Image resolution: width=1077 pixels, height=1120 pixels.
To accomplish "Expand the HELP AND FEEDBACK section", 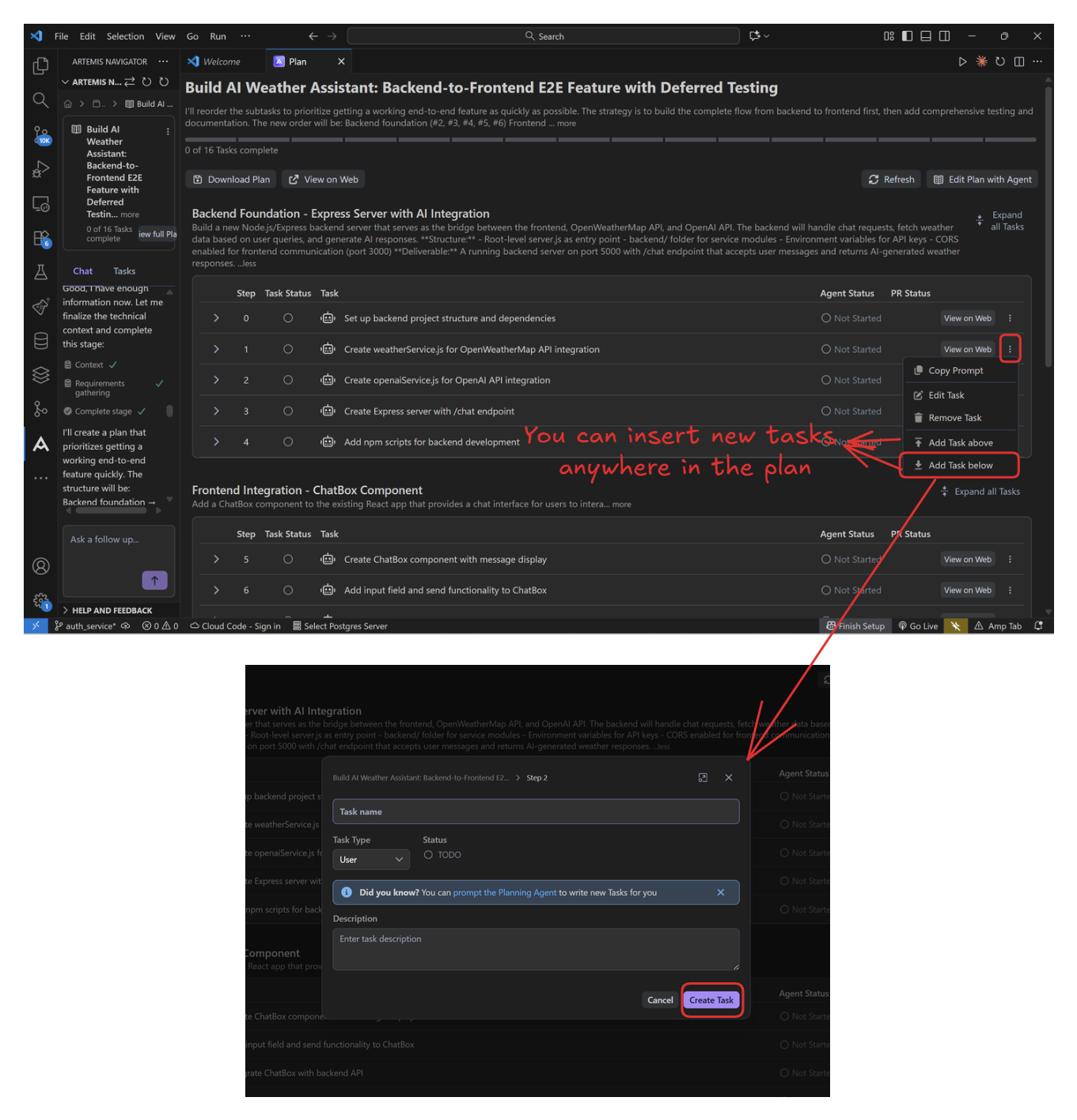I will (x=112, y=610).
